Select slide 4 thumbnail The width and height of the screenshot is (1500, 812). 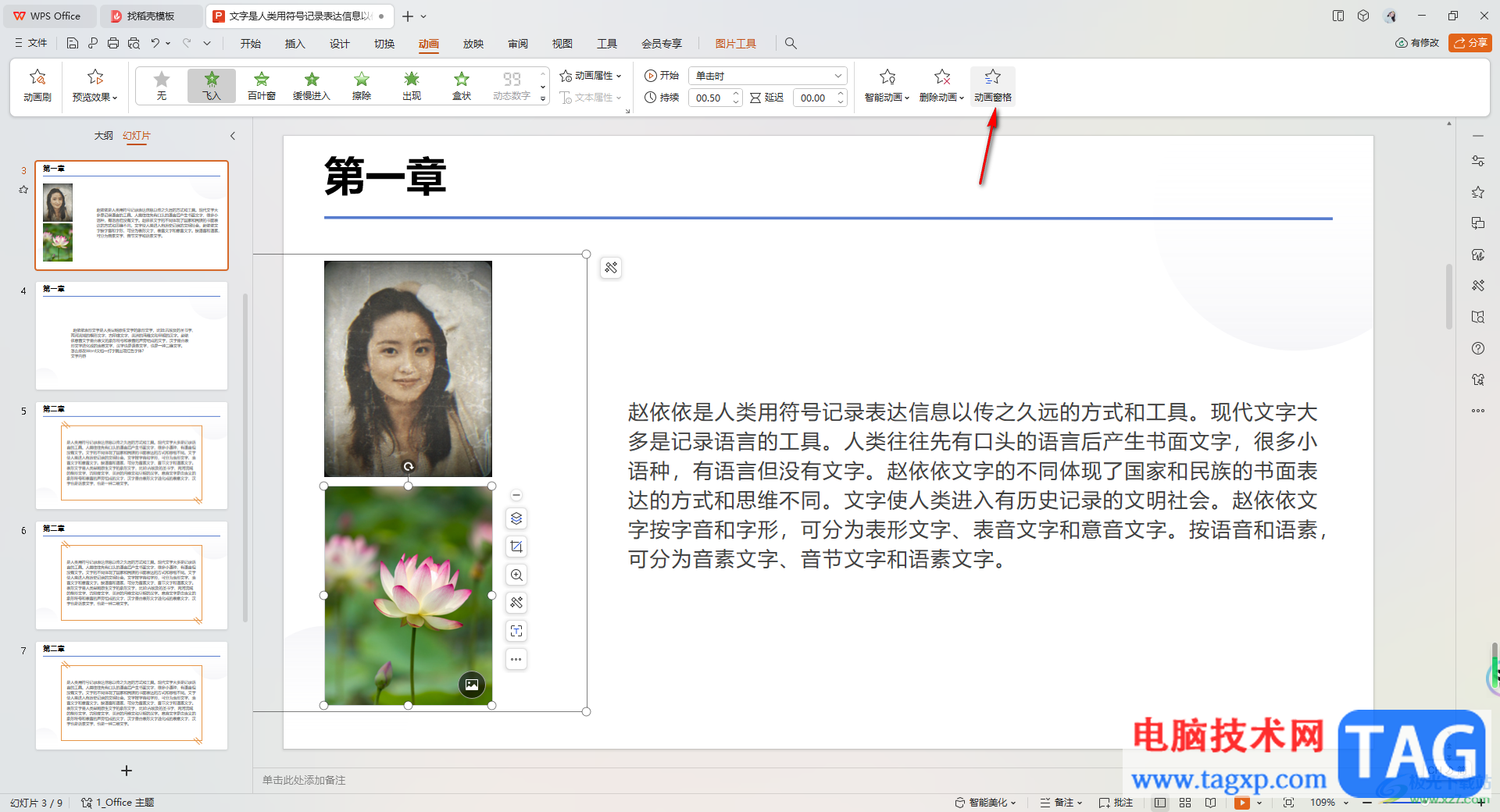[131, 336]
